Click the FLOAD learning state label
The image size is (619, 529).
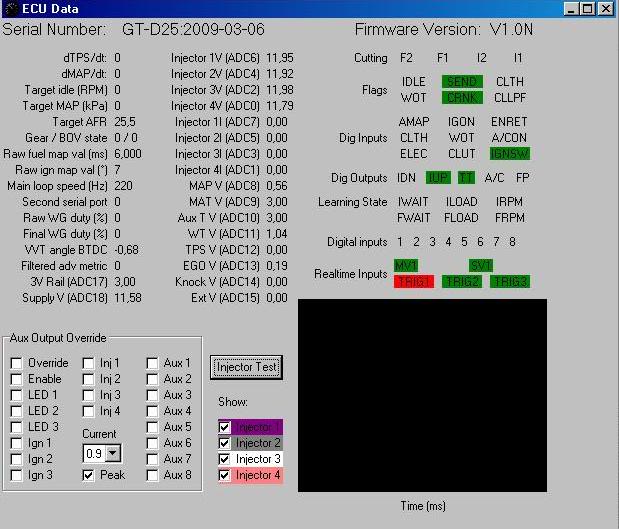[x=461, y=218]
